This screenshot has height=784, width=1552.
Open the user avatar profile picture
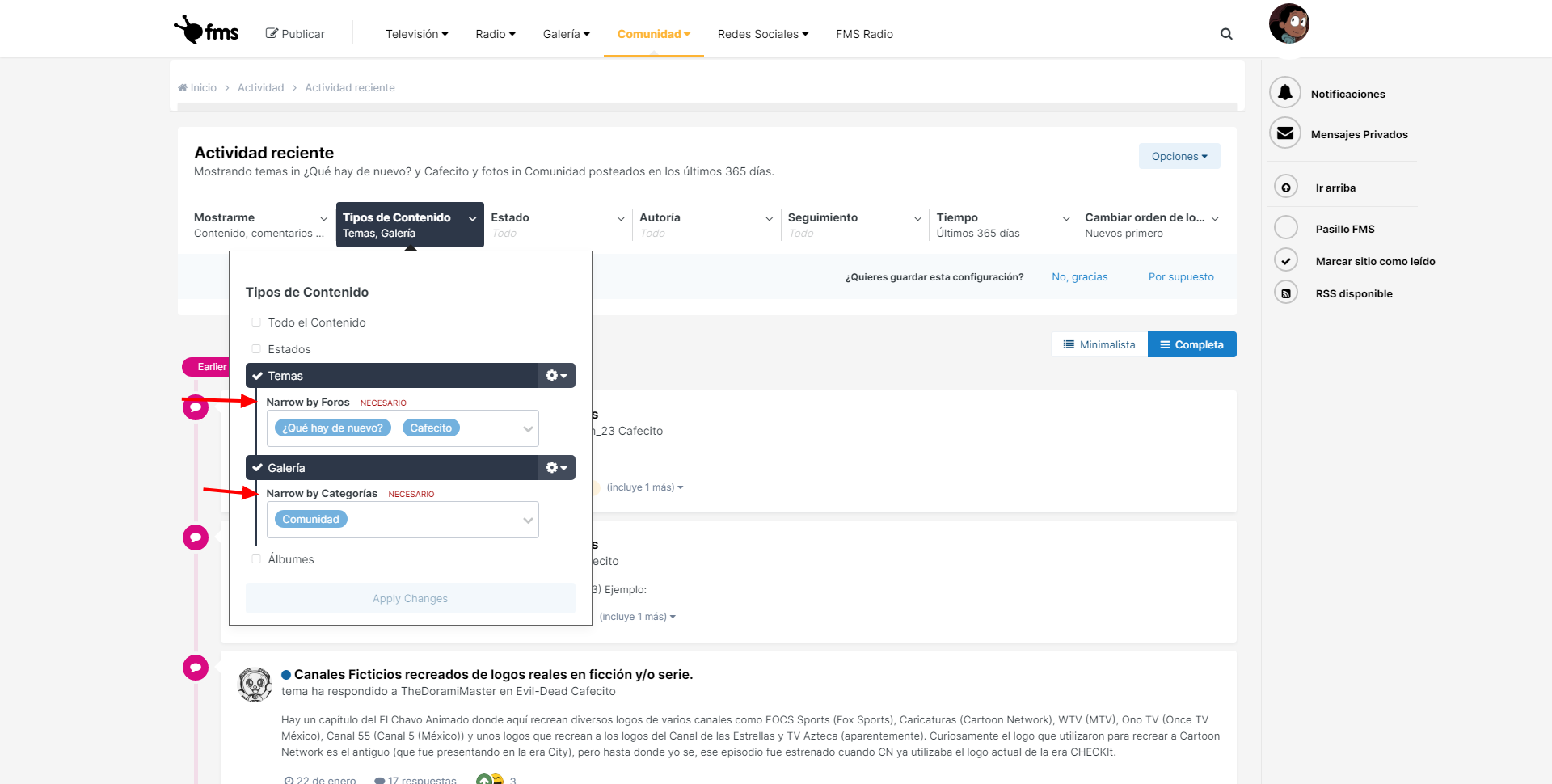click(1289, 23)
